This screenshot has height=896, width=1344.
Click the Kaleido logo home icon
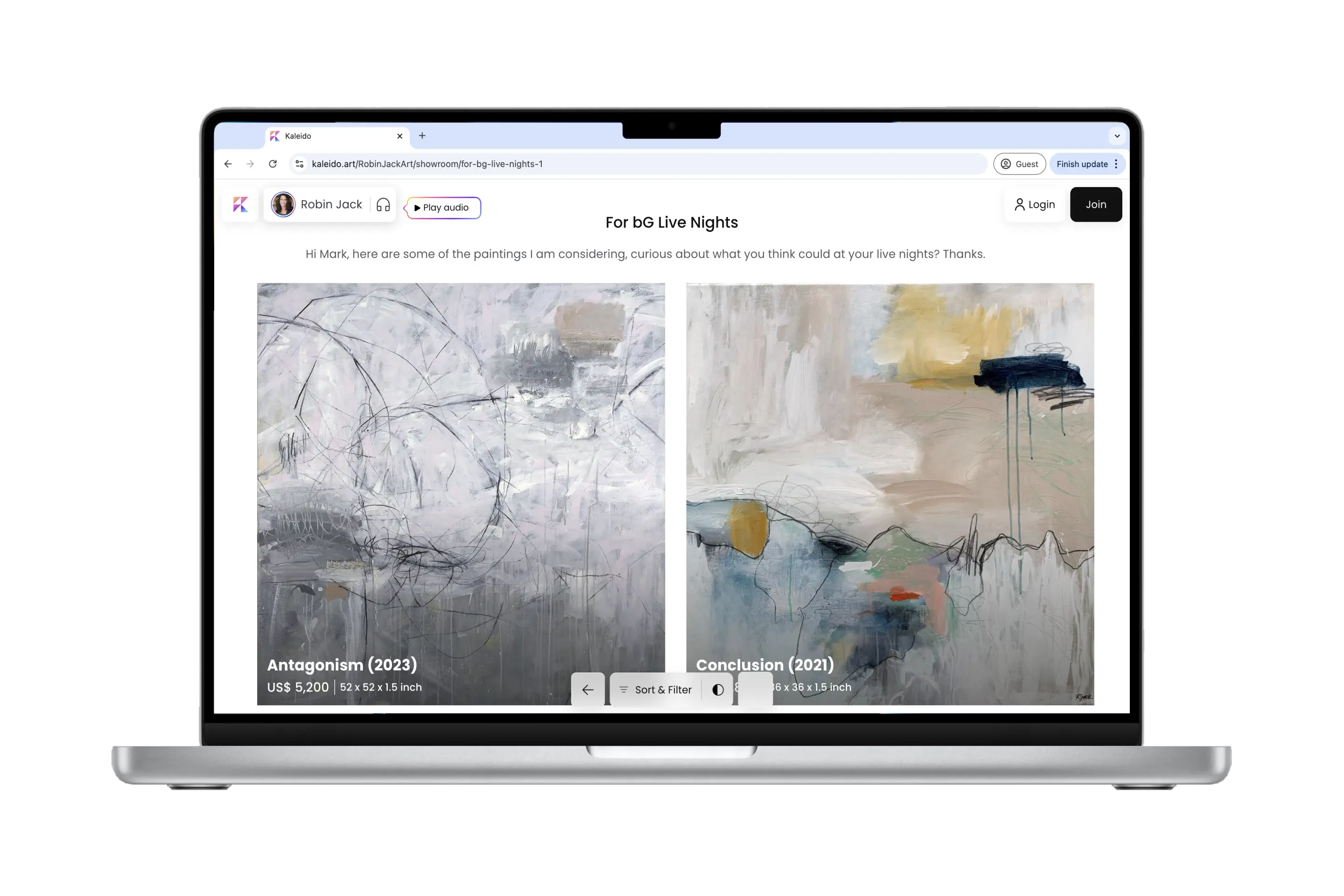pos(241,204)
